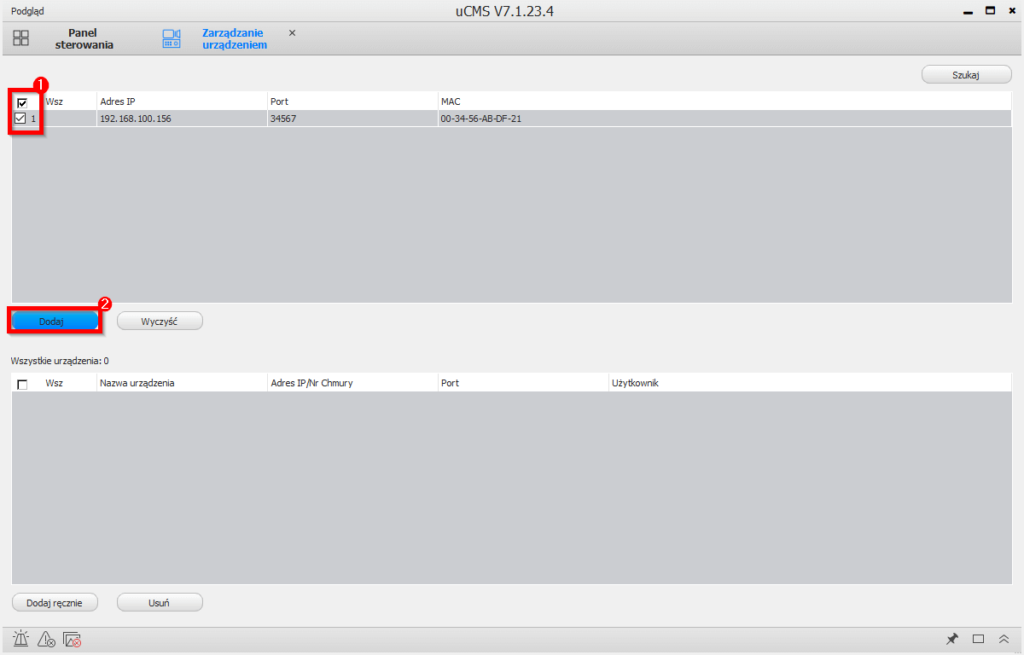
Task: Click the blue Dodaj button
Action: (55, 321)
